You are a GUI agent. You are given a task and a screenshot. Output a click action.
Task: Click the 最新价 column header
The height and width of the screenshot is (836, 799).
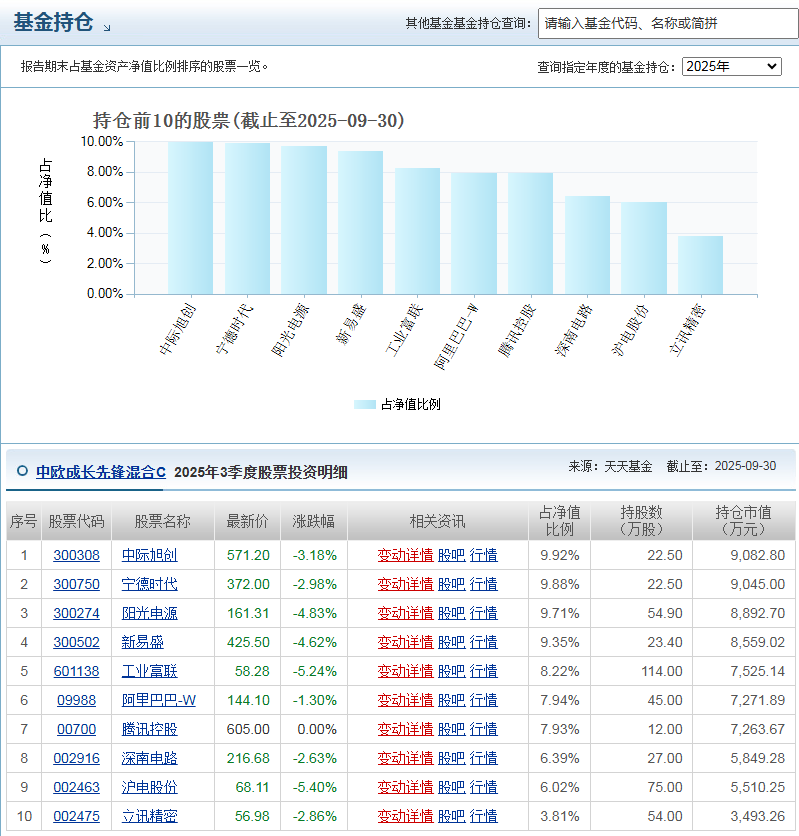[247, 521]
